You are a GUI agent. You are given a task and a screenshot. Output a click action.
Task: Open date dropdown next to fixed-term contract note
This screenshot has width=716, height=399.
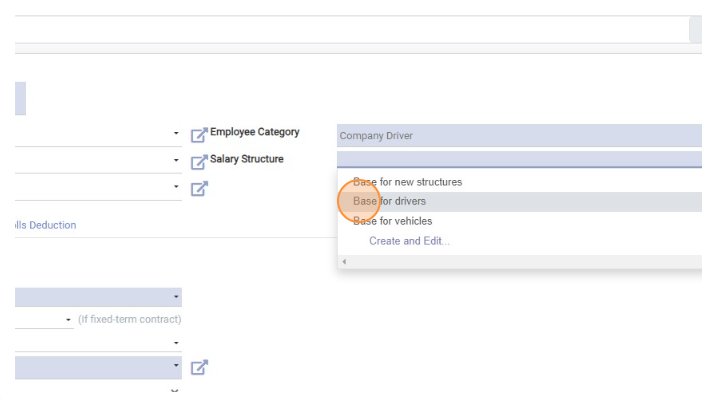(x=68, y=320)
